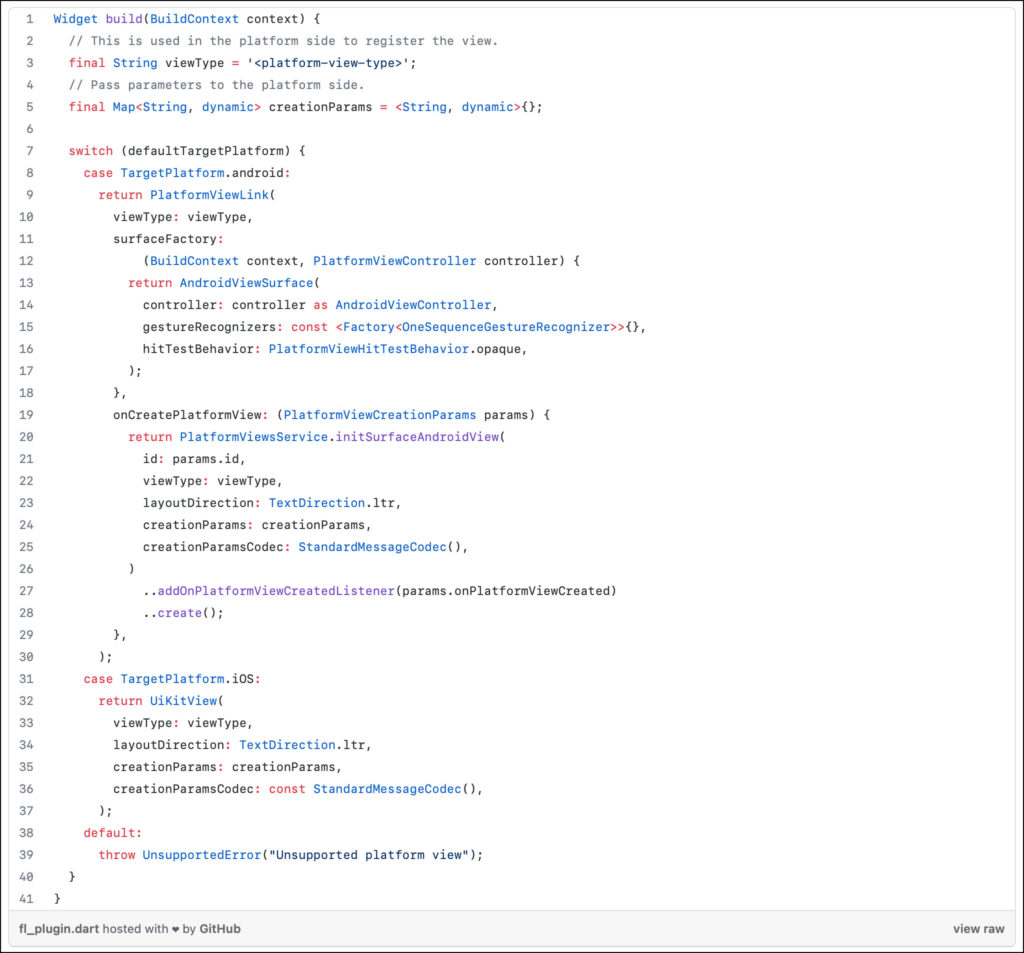The height and width of the screenshot is (953, 1024).
Task: Open the view raw link
Action: (978, 928)
